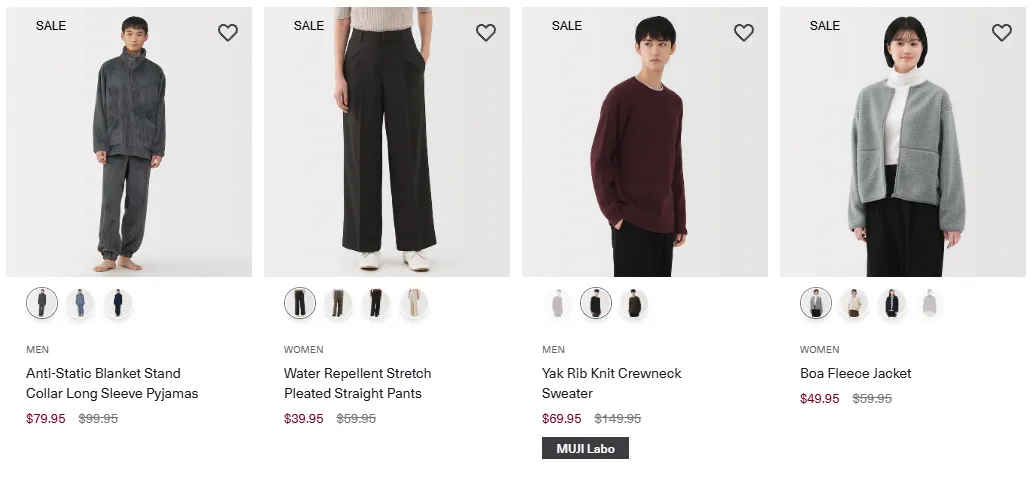Screen dimensions: 1034x498
Task: Click heart icon on Pleated Straight Pants
Action: tap(486, 32)
